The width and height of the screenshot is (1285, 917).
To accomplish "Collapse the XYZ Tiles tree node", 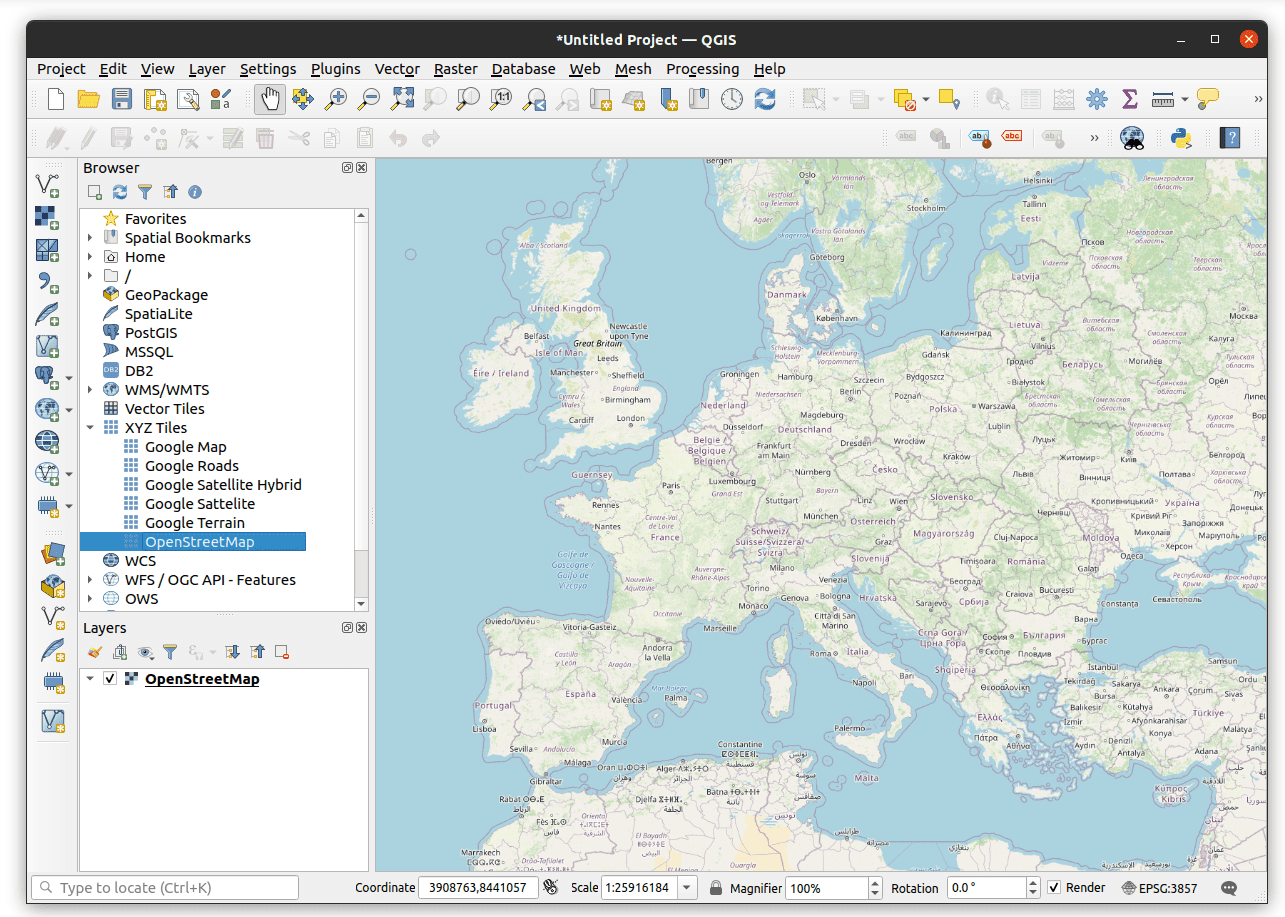I will click(90, 427).
